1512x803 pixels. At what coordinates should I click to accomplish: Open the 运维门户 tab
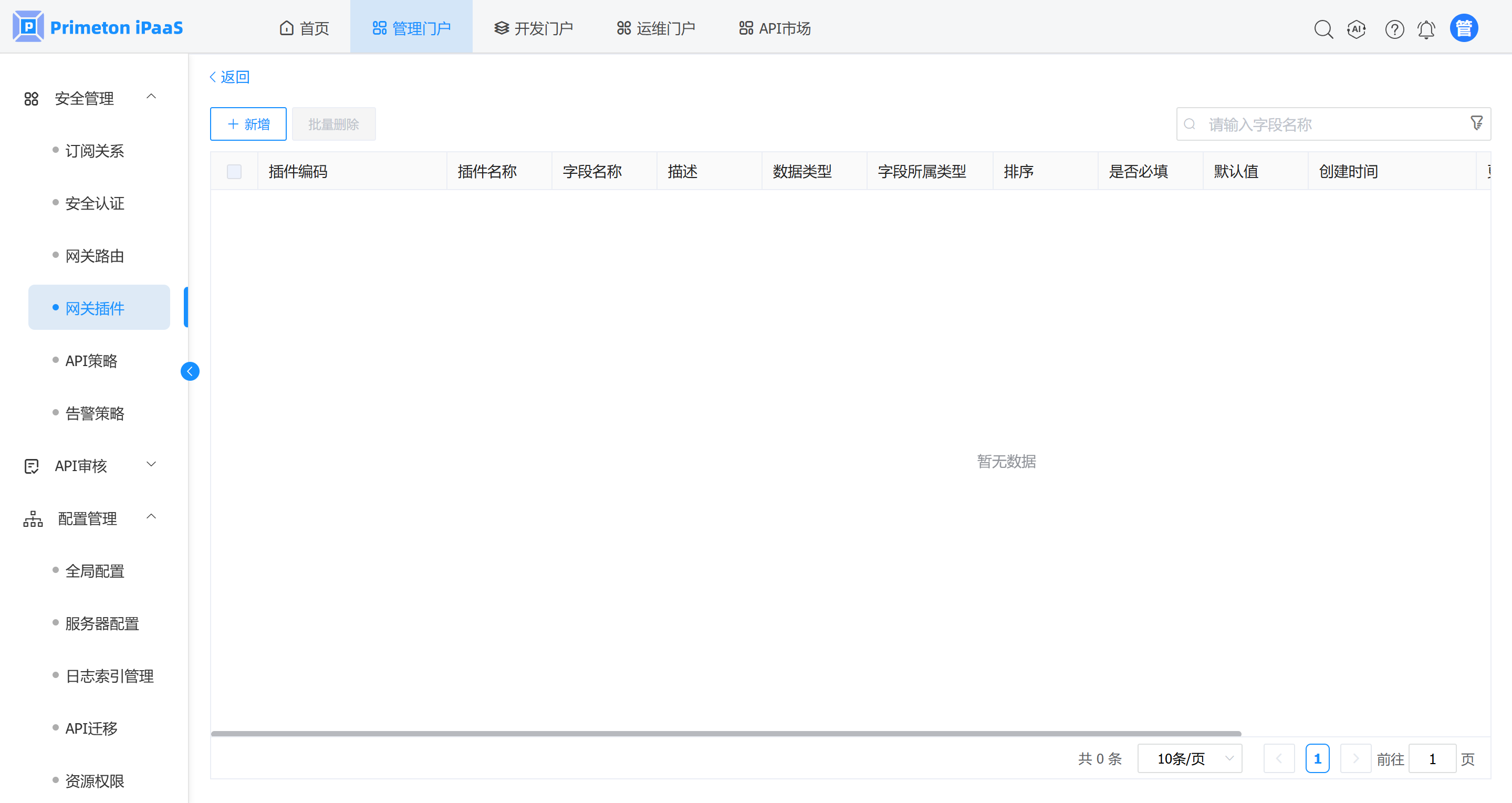[x=655, y=28]
